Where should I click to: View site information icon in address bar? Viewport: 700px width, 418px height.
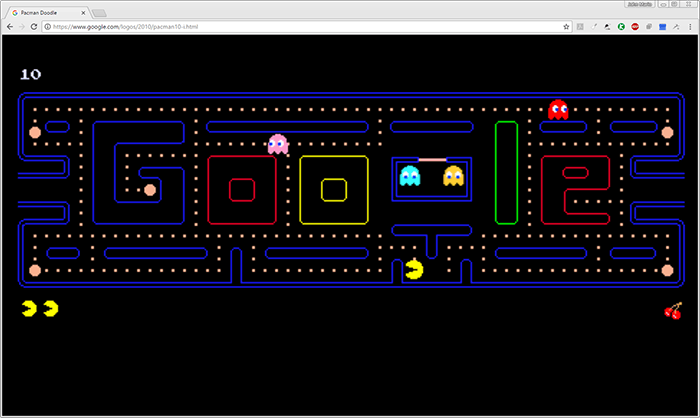tap(48, 27)
